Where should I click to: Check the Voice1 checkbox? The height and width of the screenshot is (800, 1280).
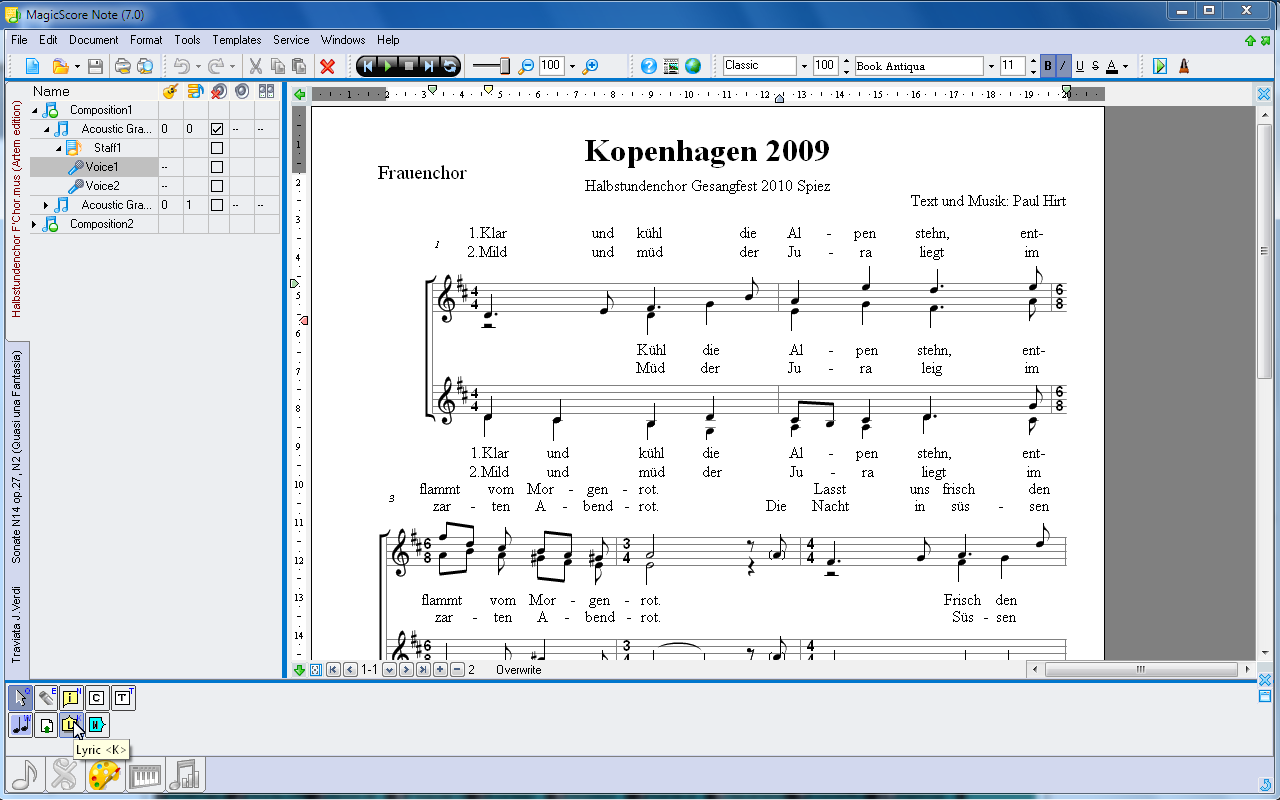click(217, 167)
